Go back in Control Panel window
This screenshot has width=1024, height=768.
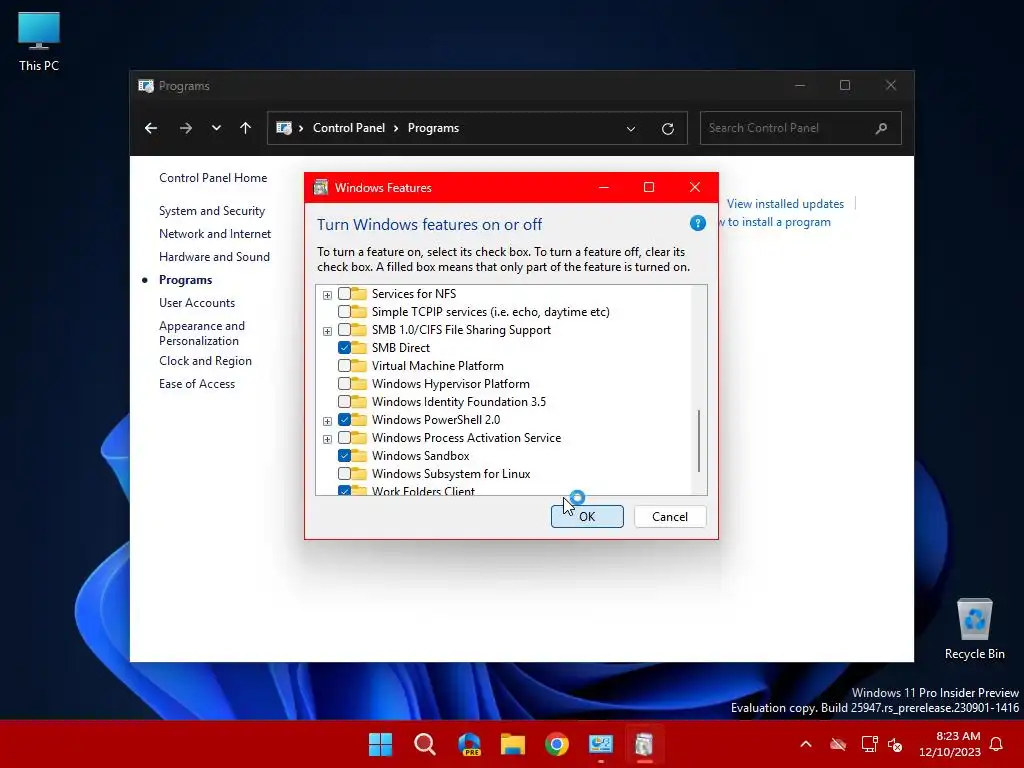151,128
